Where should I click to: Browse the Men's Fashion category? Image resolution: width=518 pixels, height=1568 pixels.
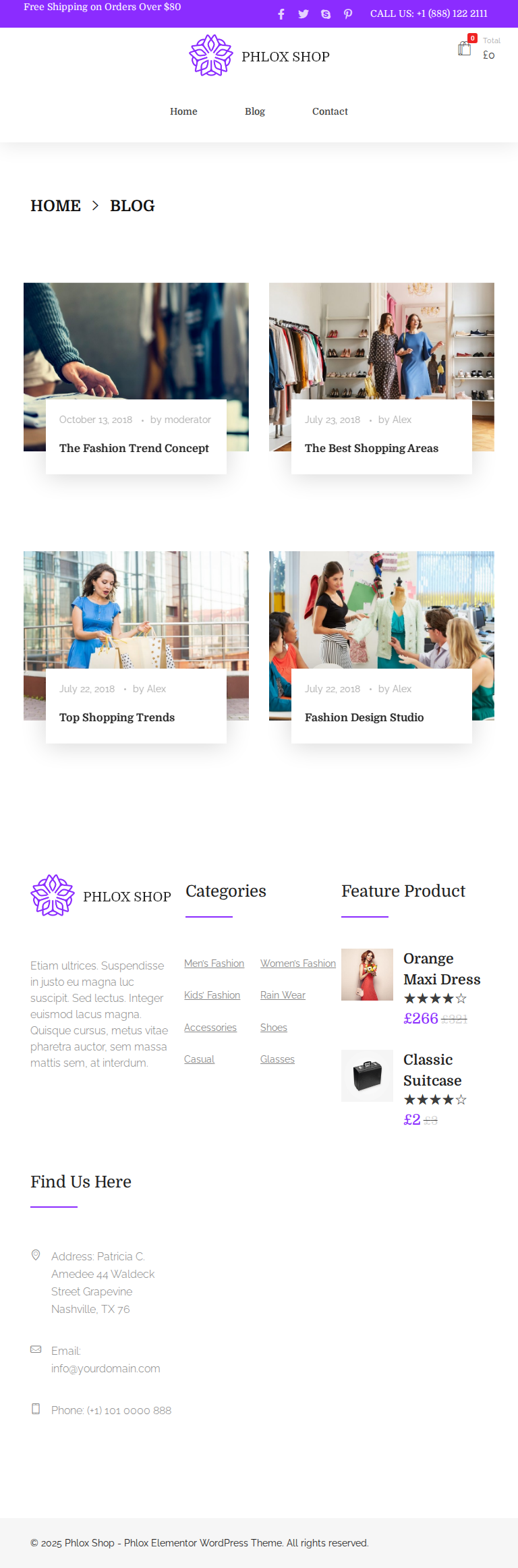click(x=214, y=963)
